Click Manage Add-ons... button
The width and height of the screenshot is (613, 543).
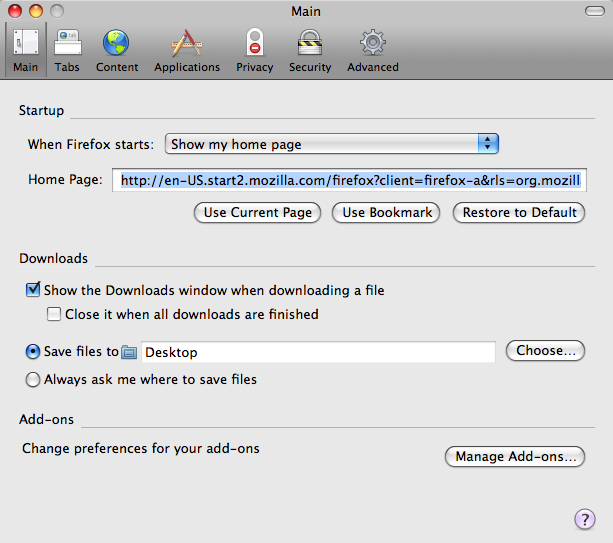pyautogui.click(x=515, y=457)
